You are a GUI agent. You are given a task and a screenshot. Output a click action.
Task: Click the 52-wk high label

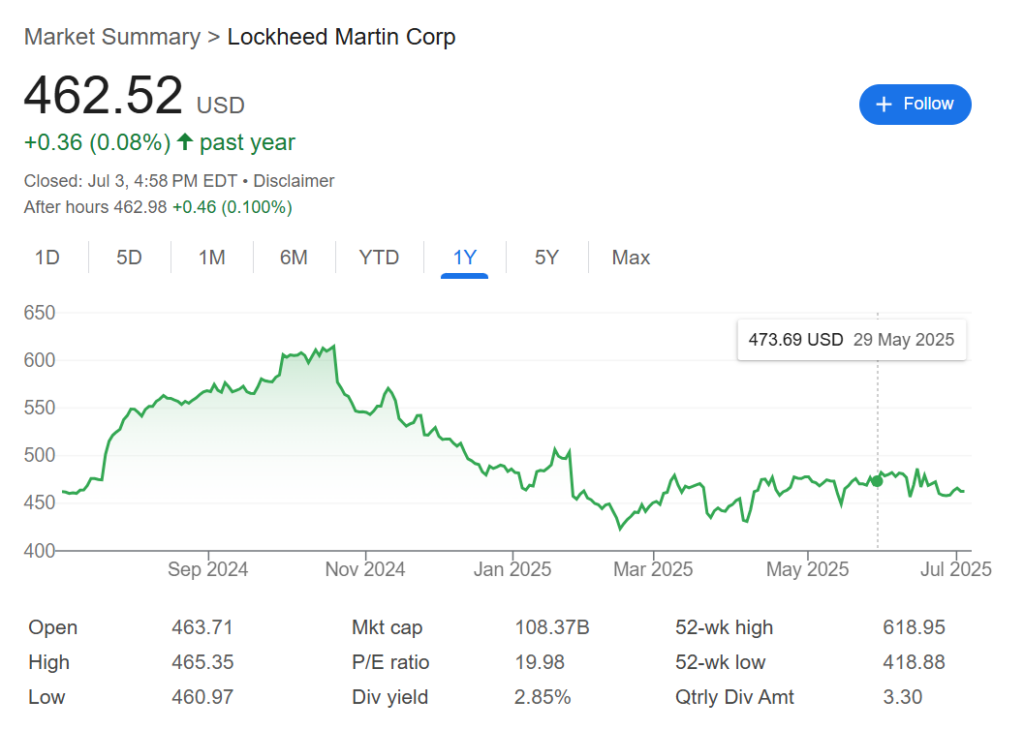724,627
